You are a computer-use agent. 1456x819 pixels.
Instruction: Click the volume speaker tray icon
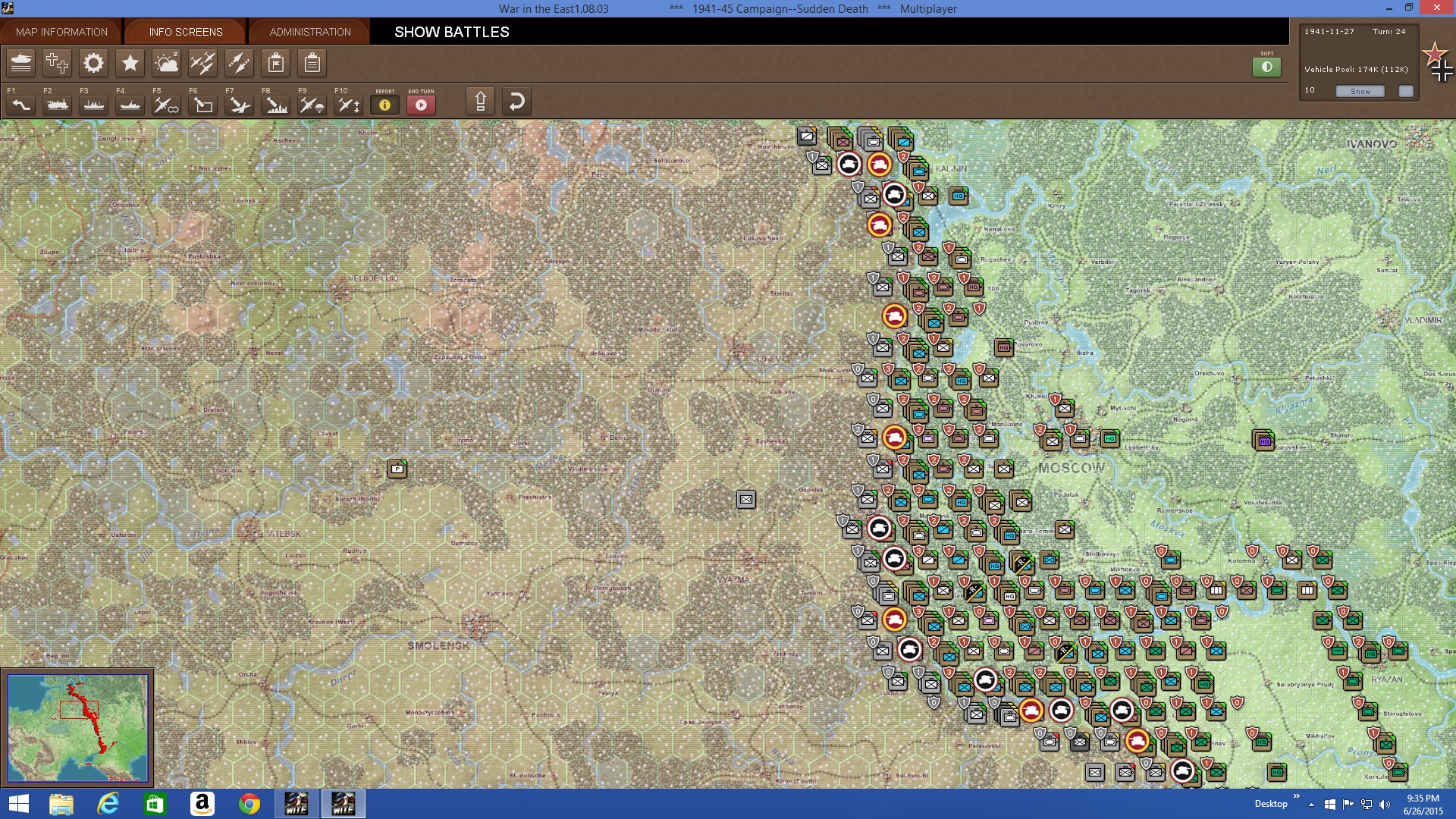(x=1385, y=804)
